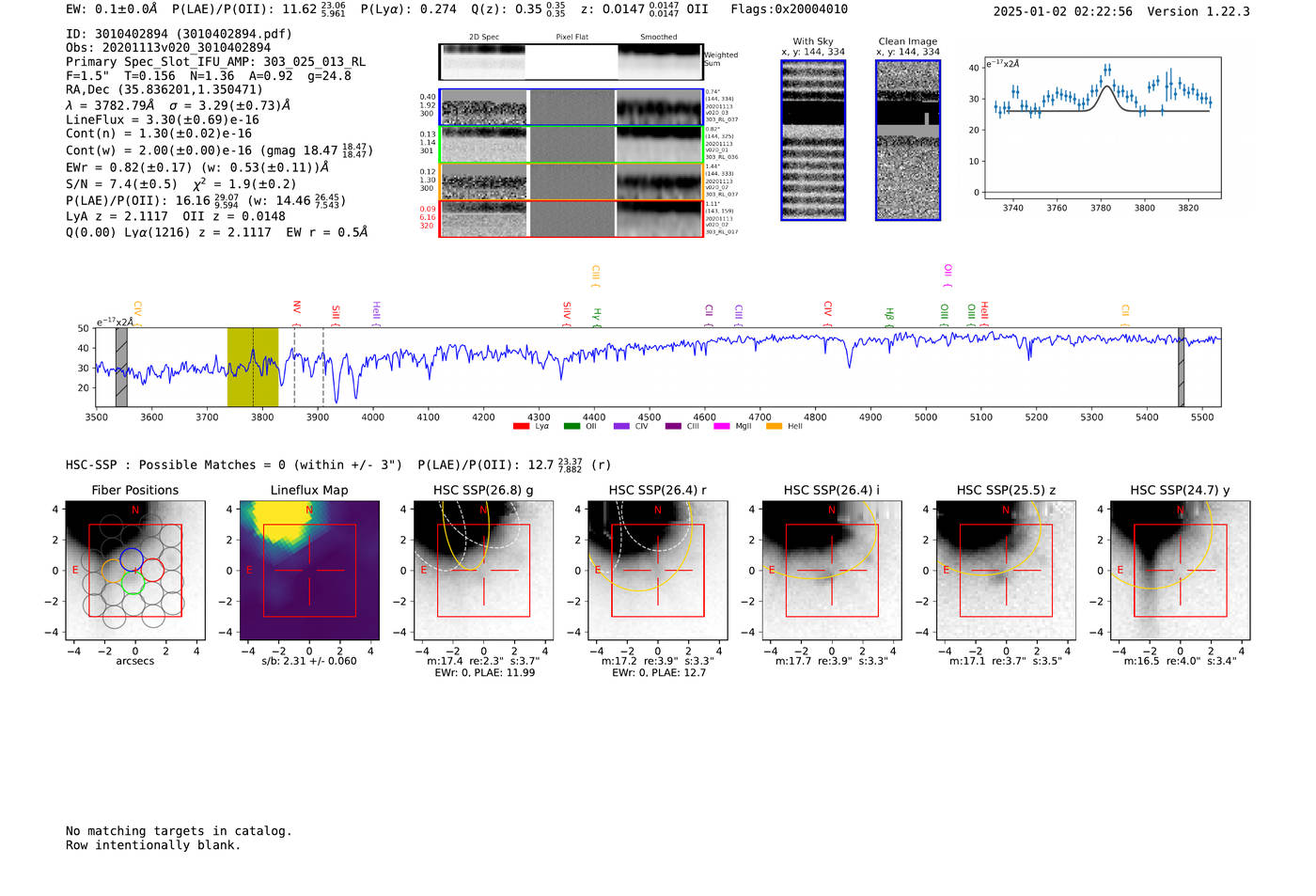1316x896 pixels.
Task: Select the HSC SSP(26.4) i cutout
Action: tap(832, 571)
